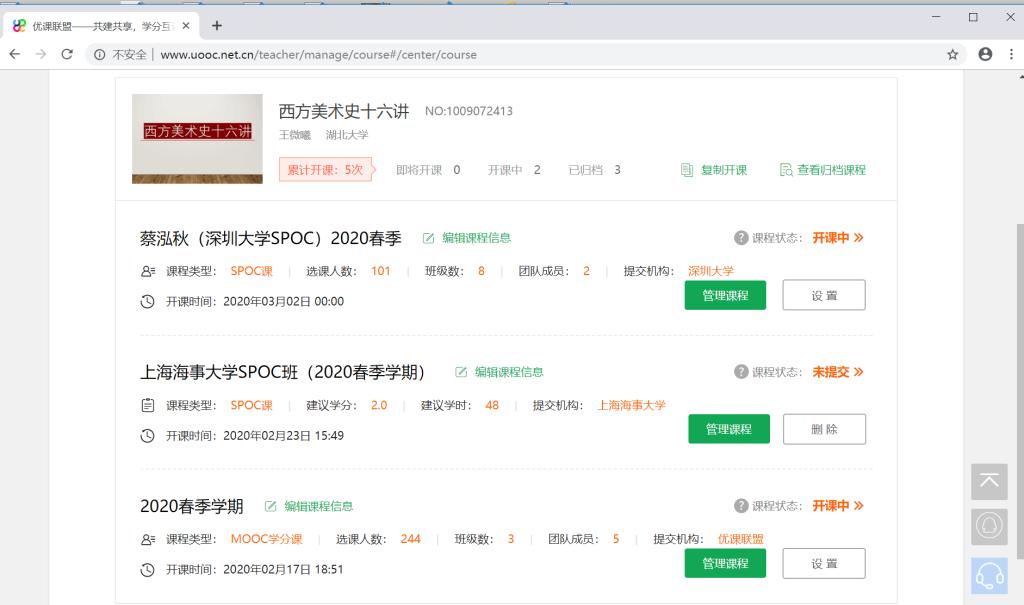
Task: Close the 优课联盟 browser tab
Action: tap(186, 25)
